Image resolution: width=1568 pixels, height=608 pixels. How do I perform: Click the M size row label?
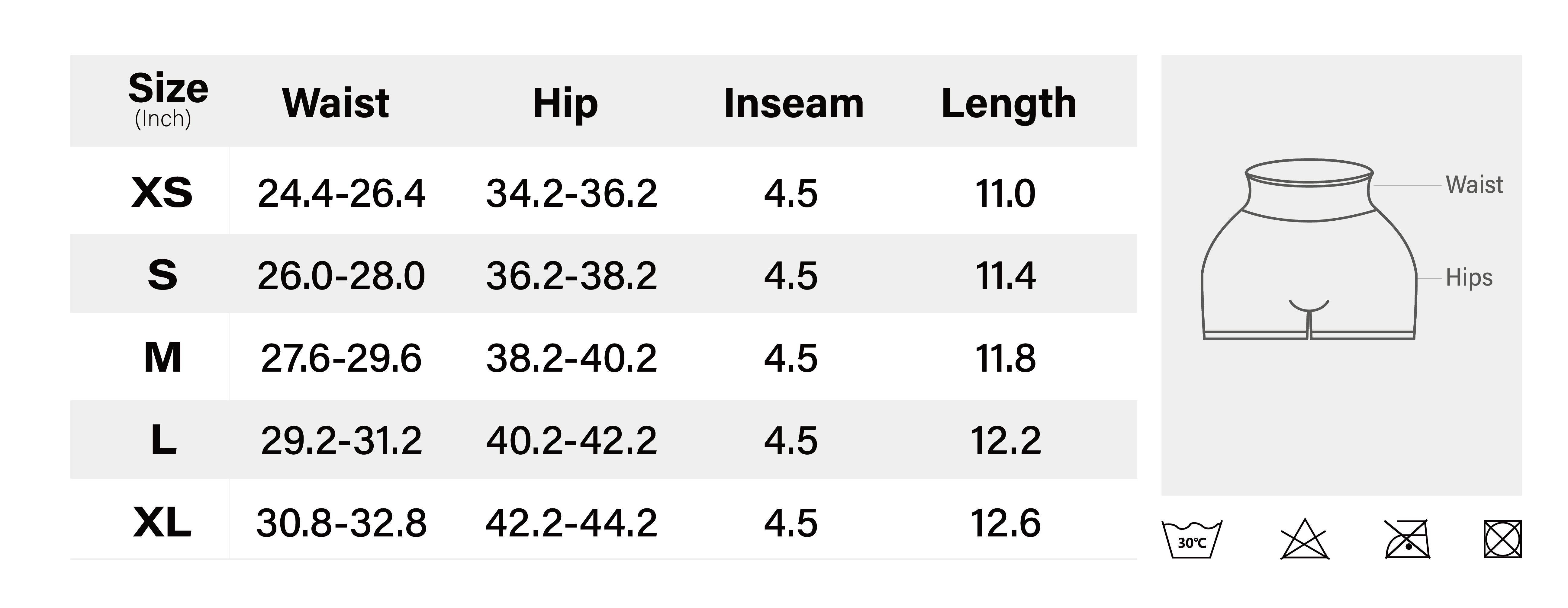click(x=163, y=357)
